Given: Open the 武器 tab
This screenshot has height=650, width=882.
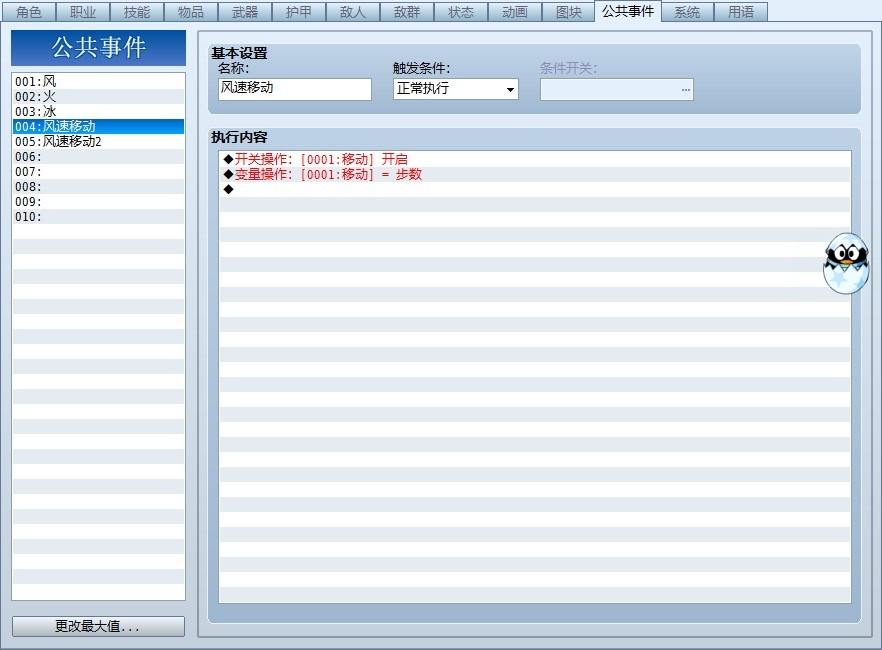Looking at the screenshot, I should (245, 12).
